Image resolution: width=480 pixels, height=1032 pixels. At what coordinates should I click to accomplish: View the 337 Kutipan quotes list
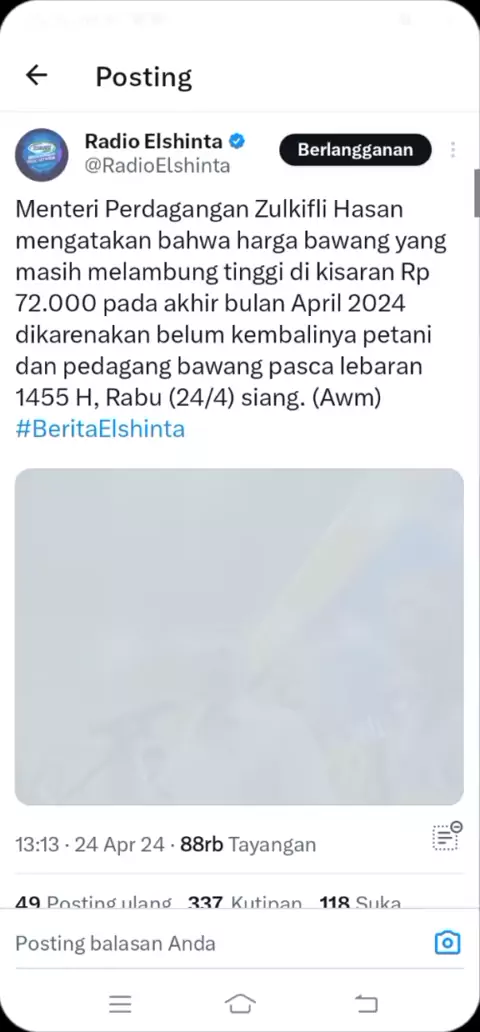245,902
